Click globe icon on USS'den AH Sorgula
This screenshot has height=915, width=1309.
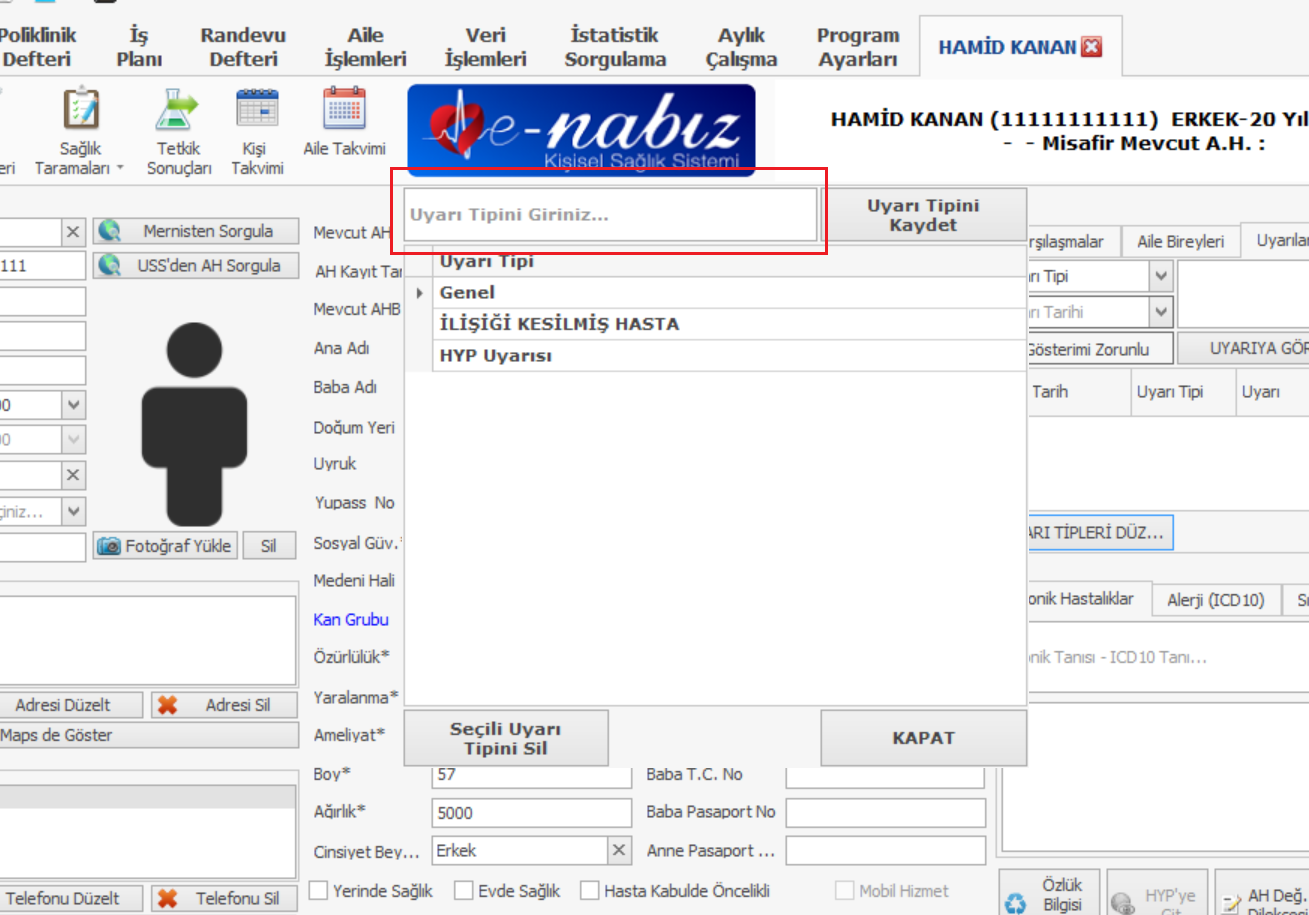110,266
